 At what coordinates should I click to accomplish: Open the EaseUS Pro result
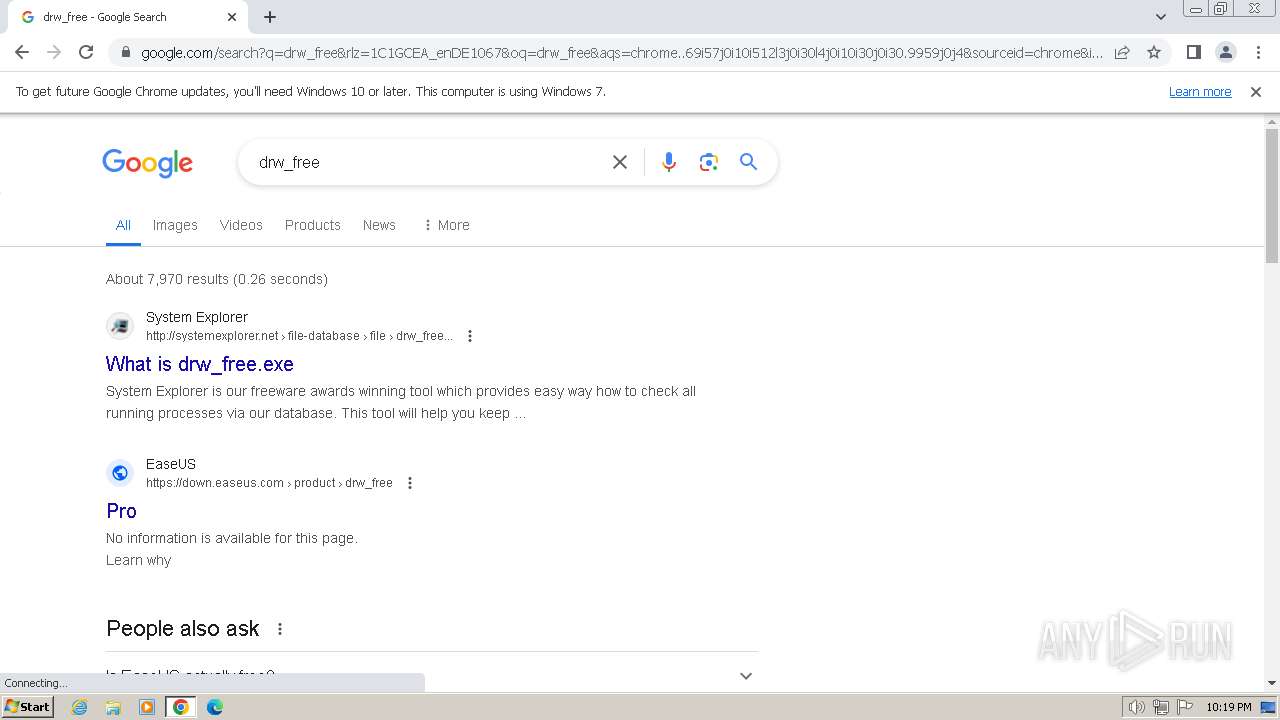coord(121,511)
